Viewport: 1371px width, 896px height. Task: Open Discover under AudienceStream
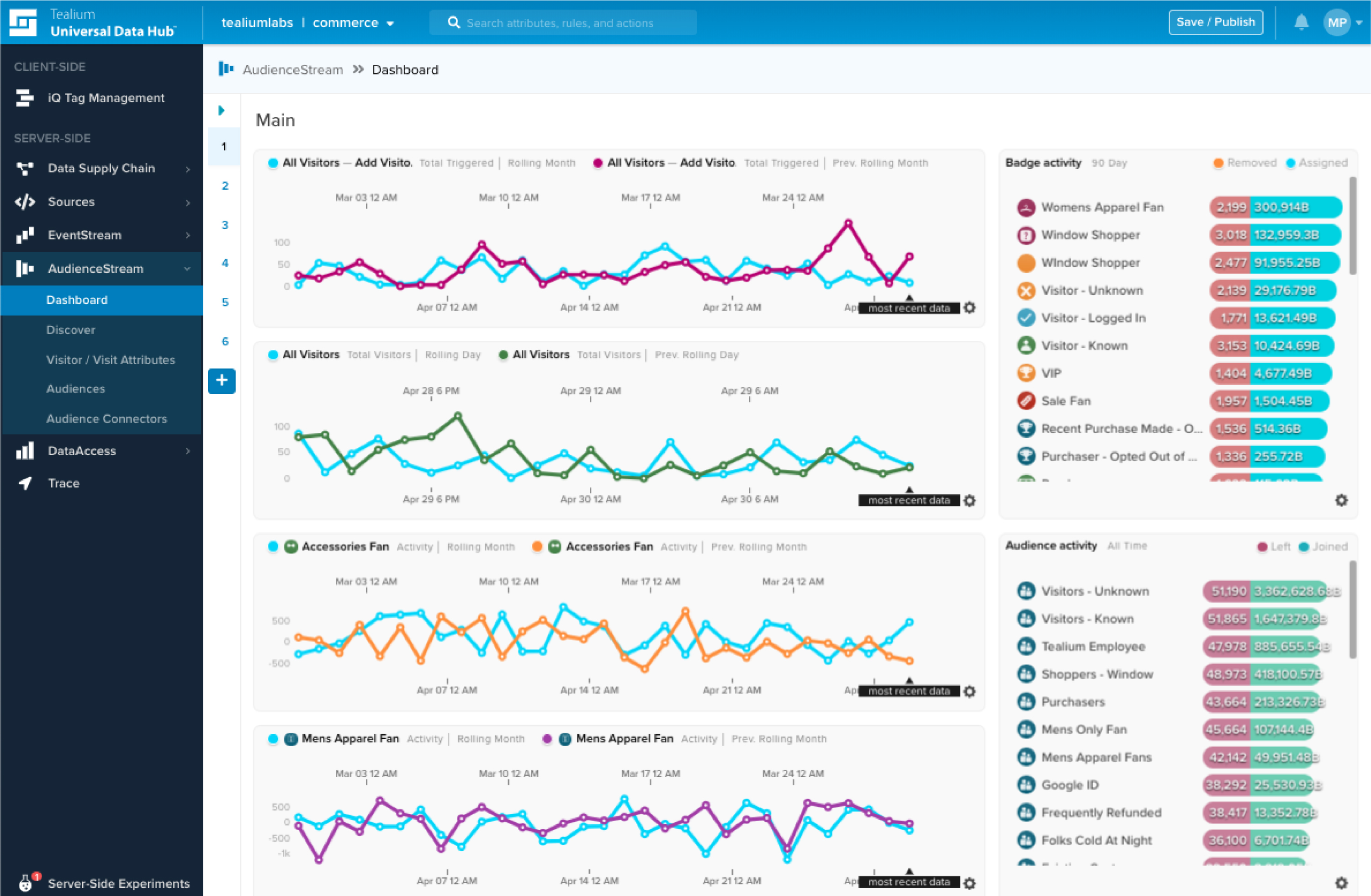[71, 329]
